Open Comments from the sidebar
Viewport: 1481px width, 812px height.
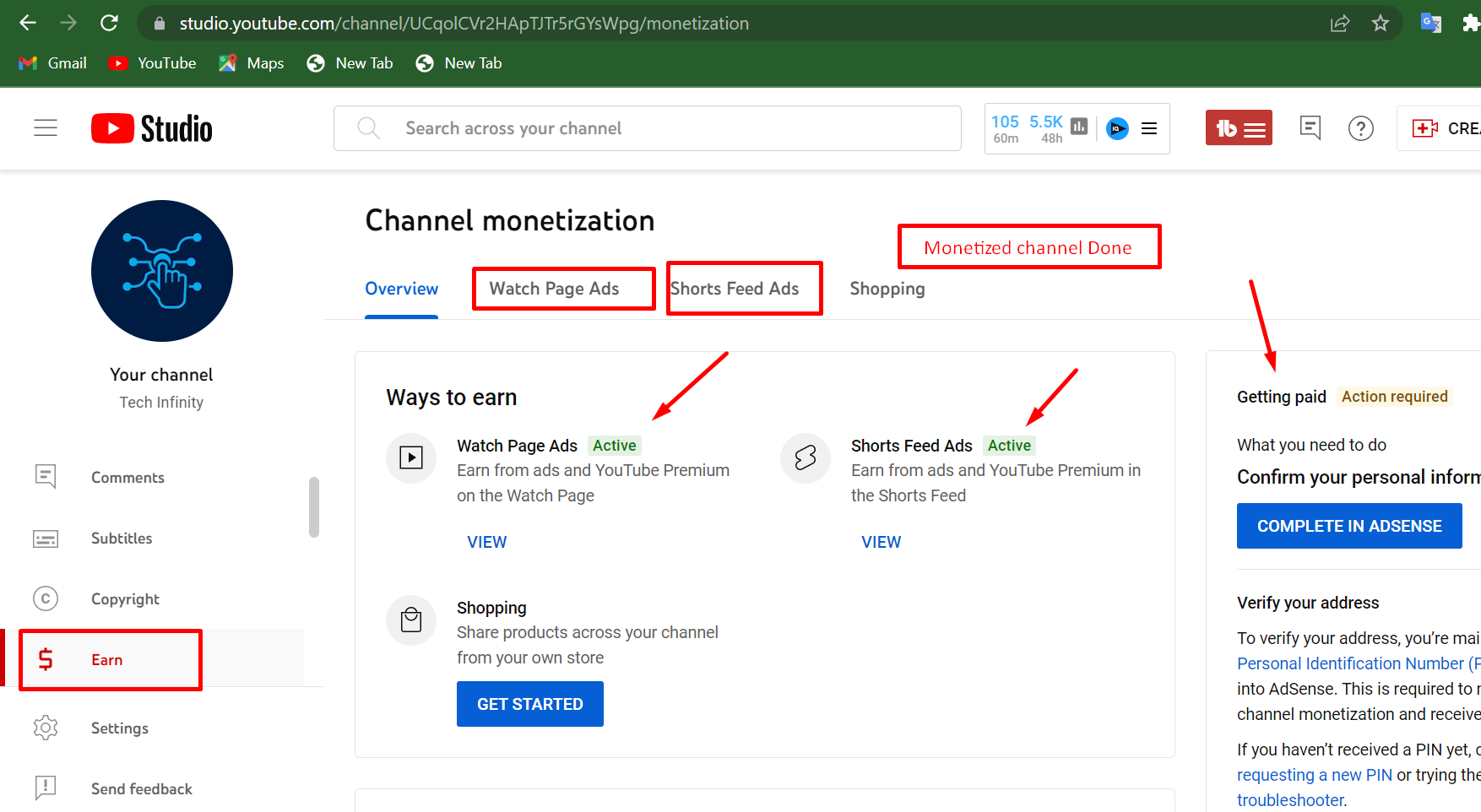(x=127, y=477)
